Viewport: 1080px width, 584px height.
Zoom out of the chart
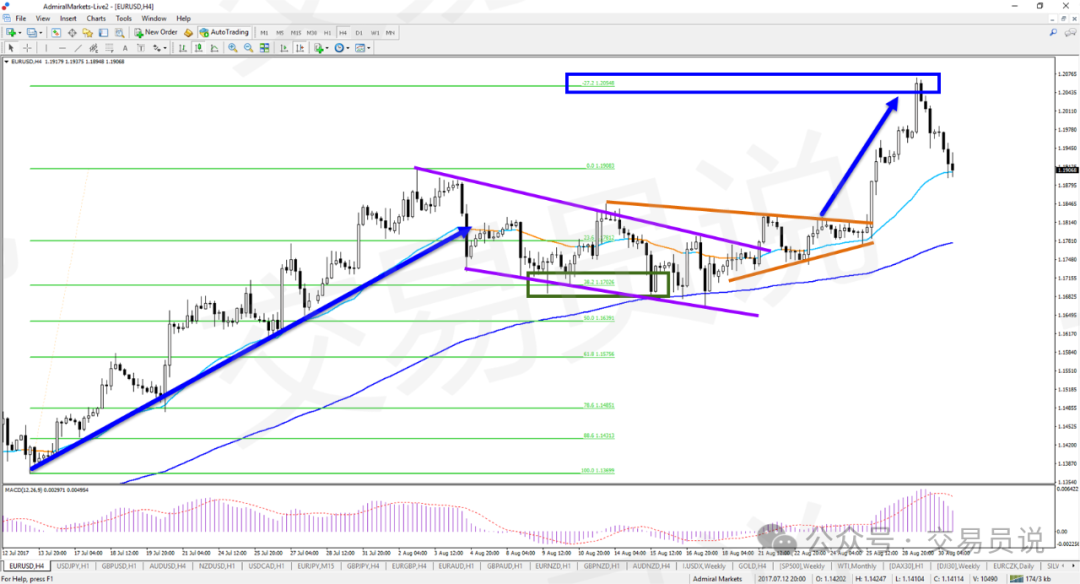[249, 48]
